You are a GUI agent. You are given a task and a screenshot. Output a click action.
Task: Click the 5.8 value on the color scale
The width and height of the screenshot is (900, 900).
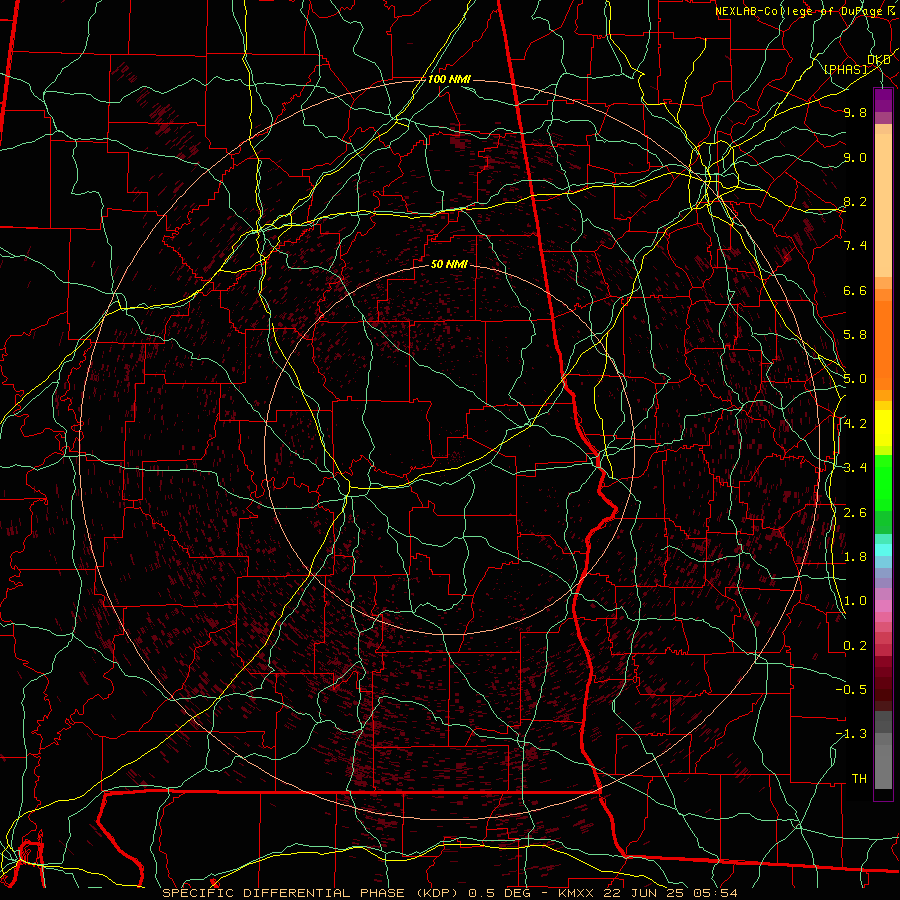855,335
